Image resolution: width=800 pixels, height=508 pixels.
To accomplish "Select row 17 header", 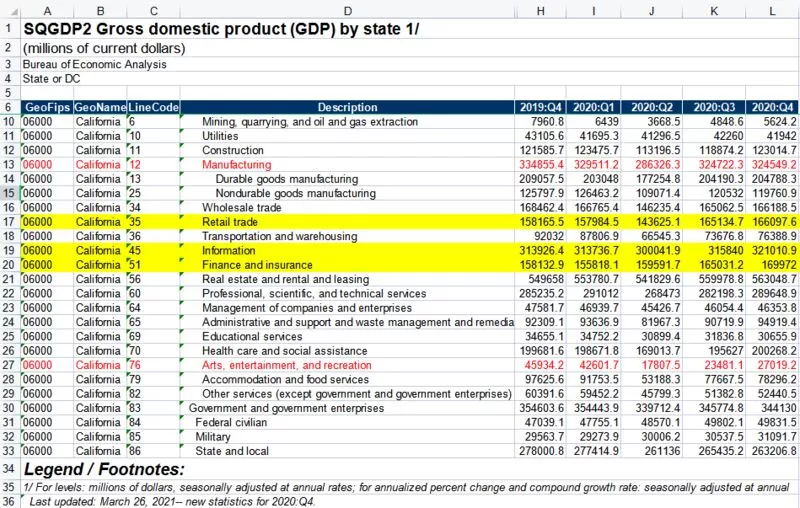I will coord(10,222).
